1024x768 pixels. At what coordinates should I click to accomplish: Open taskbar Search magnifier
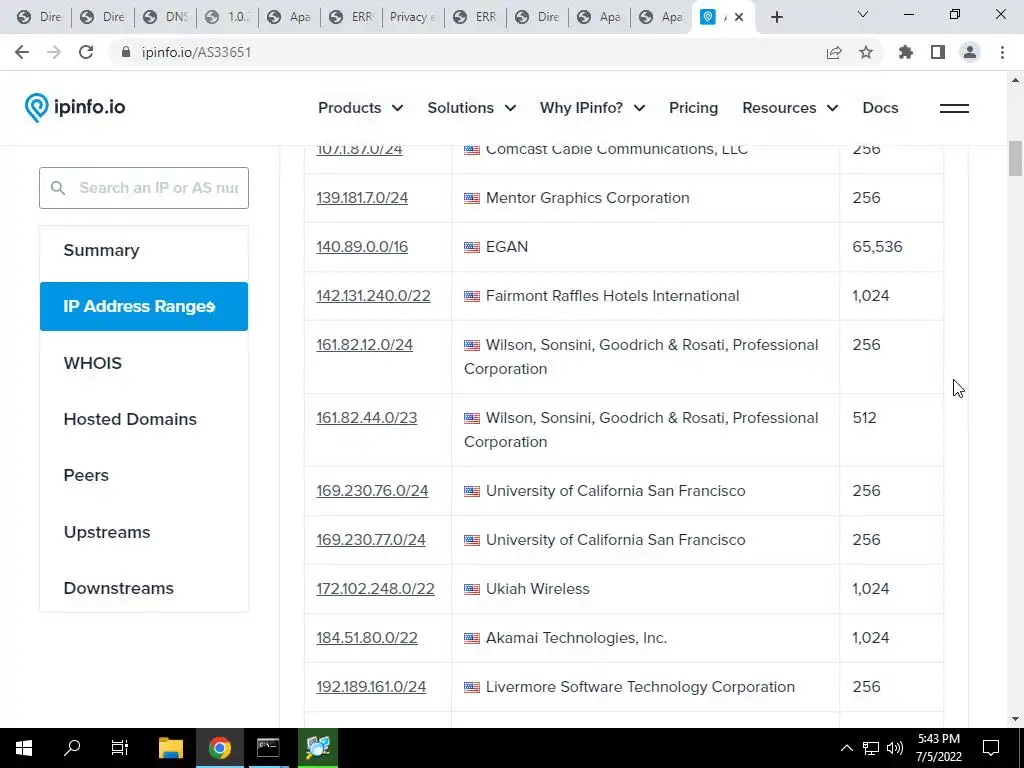click(x=72, y=748)
